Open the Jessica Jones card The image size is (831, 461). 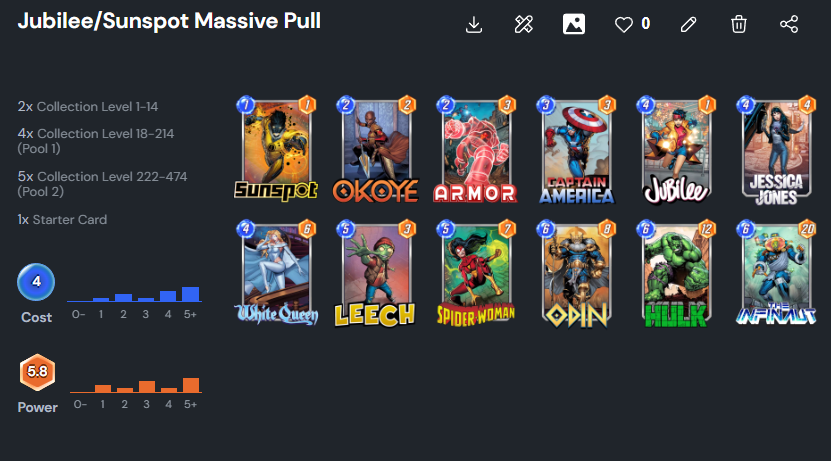pos(776,151)
